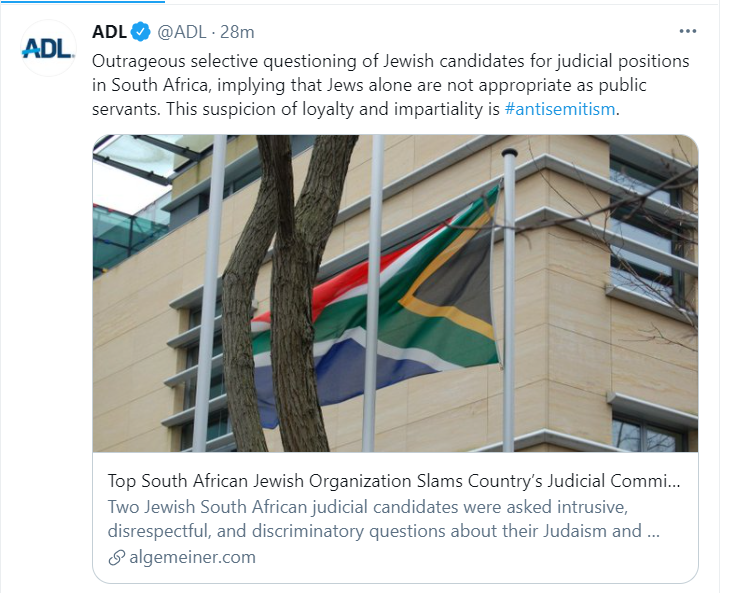
Task: Open the ADL profile avatar logo
Action: coord(48,48)
